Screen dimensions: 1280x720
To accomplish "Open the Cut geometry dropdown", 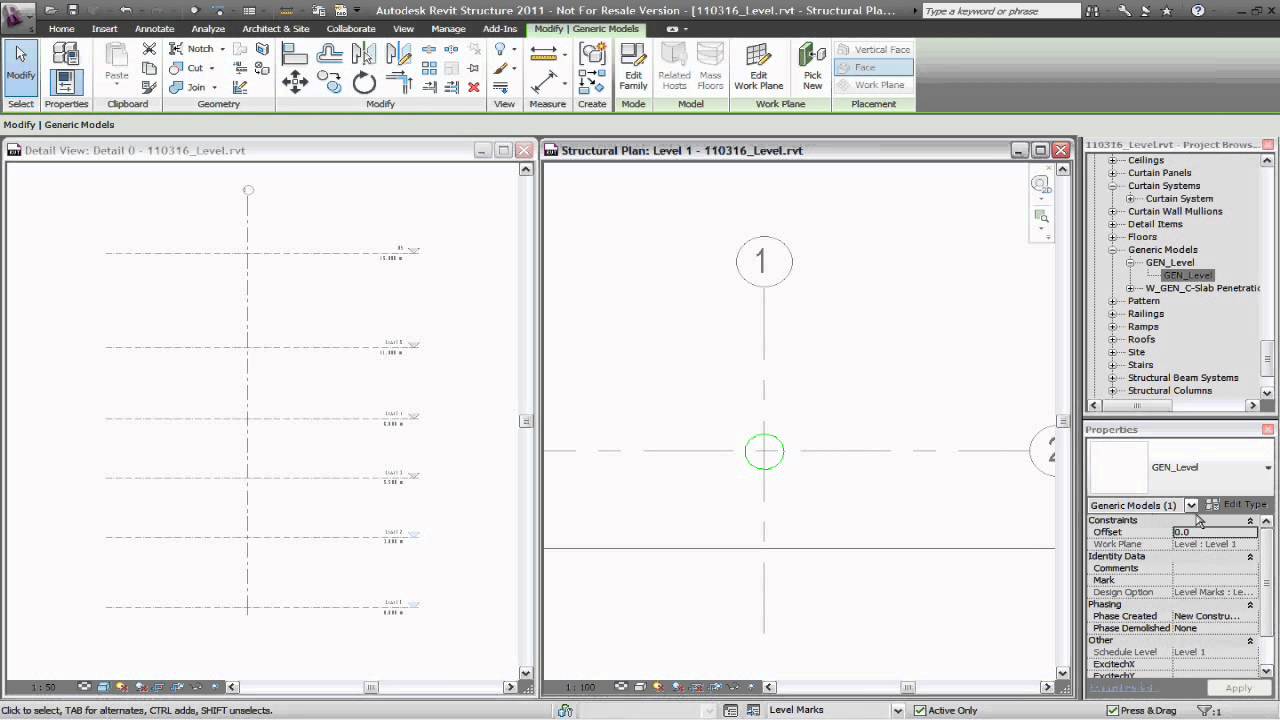I will 212,68.
